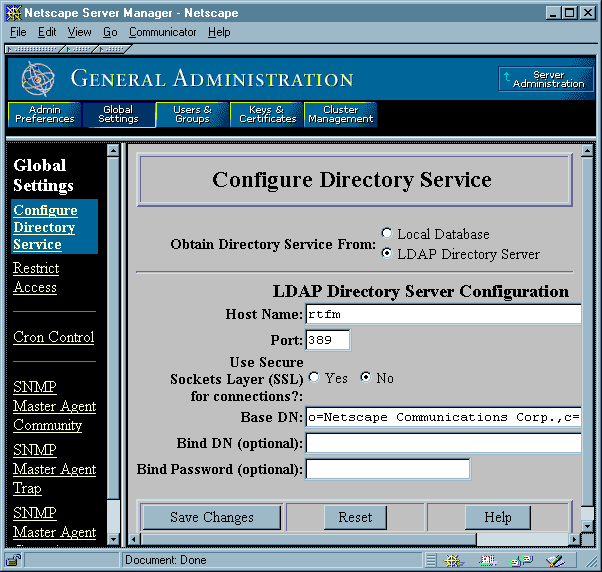
Task: Click 'Obtain Directory Service From:' label
Action: click(273, 244)
